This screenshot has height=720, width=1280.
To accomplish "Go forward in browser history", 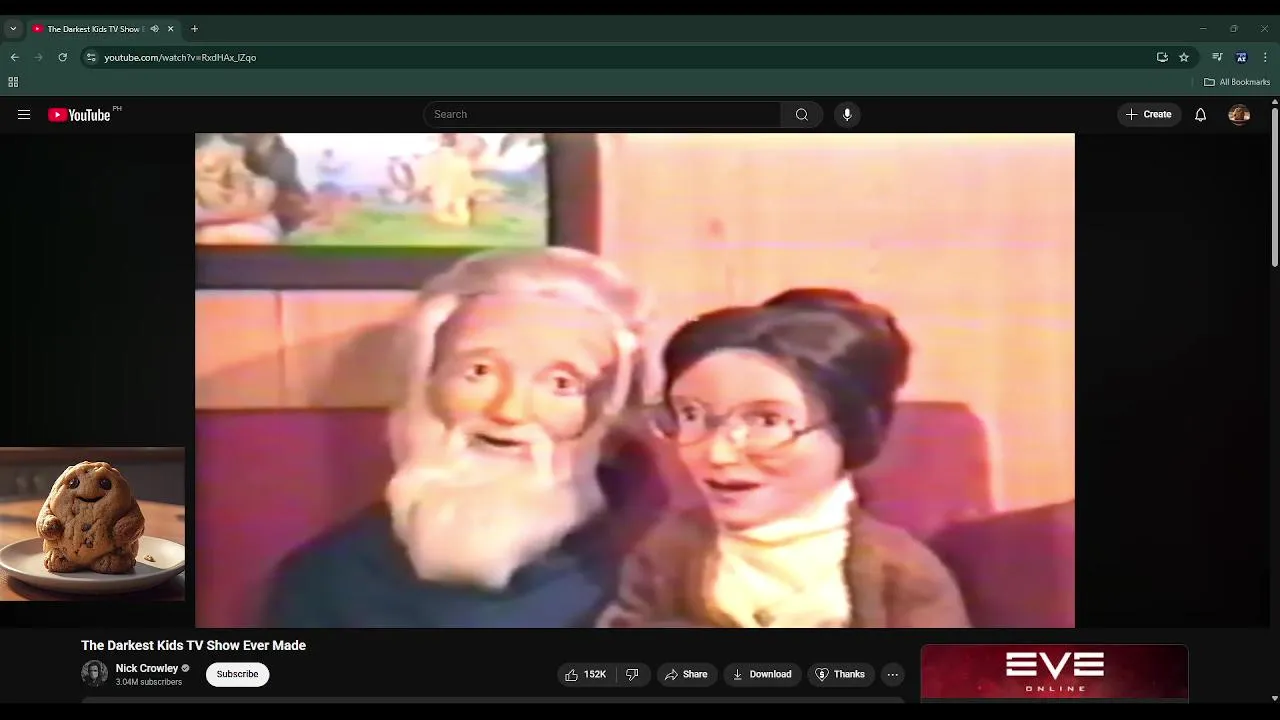I will pos(38,57).
